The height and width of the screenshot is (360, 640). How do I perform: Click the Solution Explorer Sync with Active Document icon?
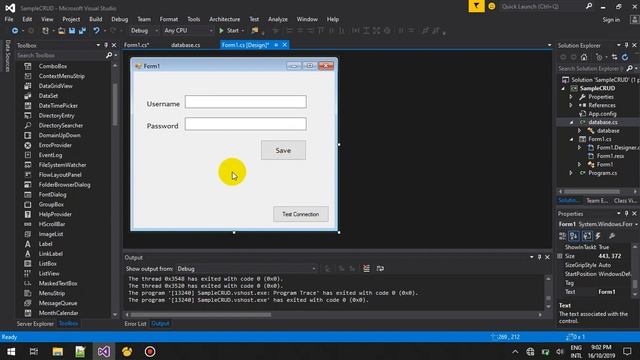(x=614, y=57)
